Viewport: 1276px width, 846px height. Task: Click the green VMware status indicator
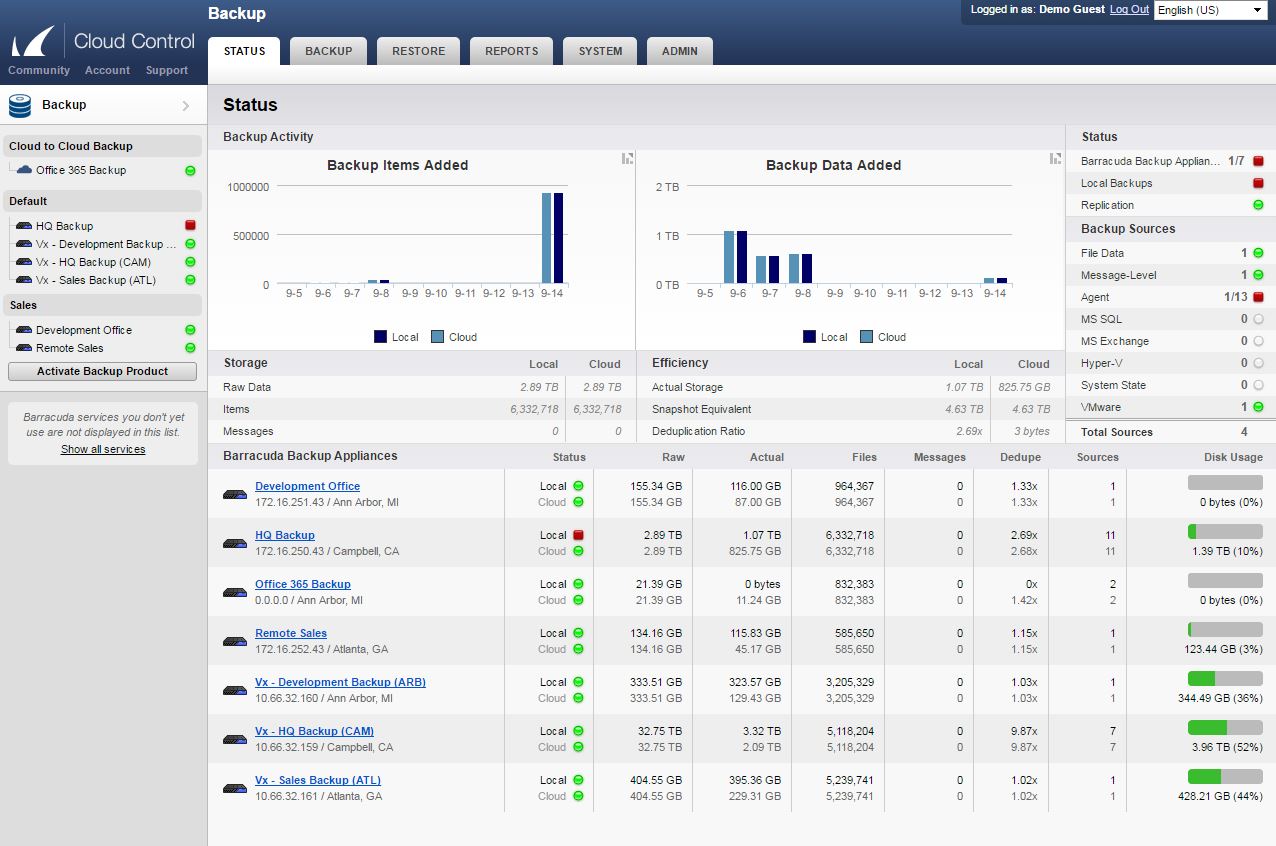click(x=1258, y=407)
